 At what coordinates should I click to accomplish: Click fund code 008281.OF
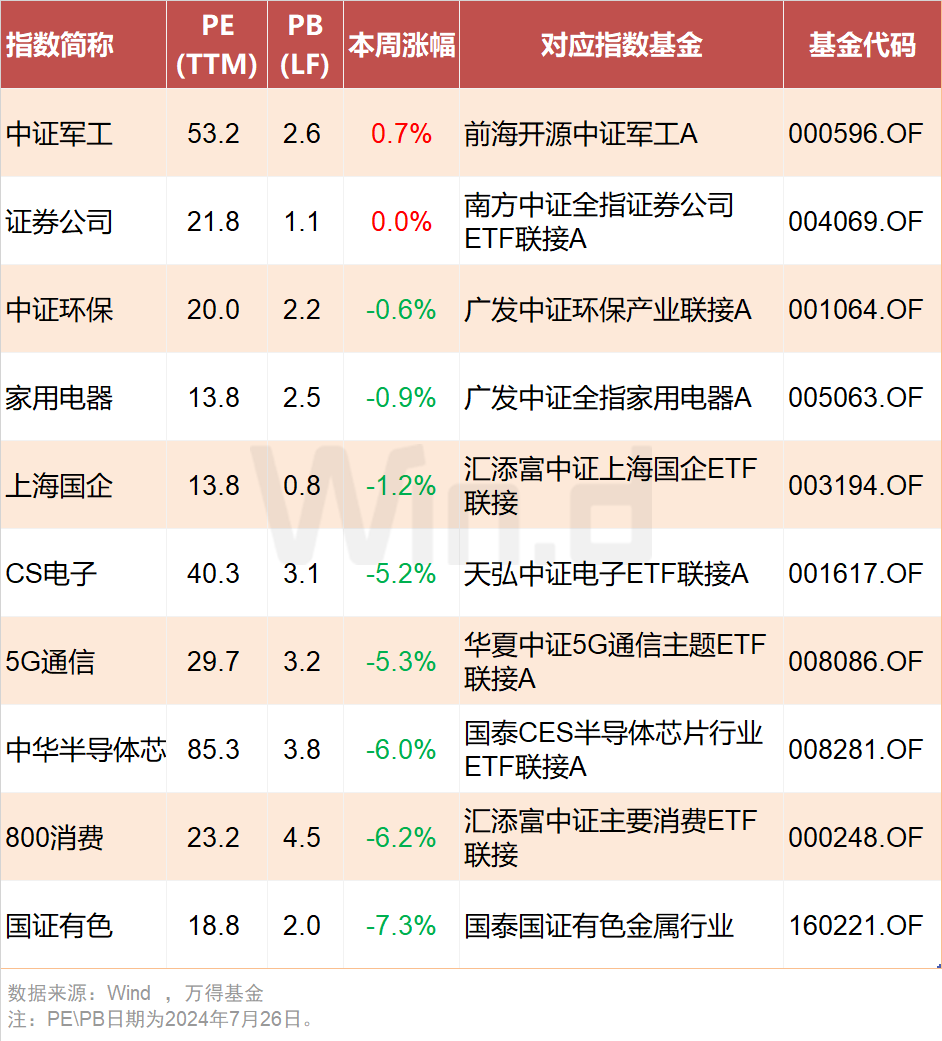[x=856, y=750]
